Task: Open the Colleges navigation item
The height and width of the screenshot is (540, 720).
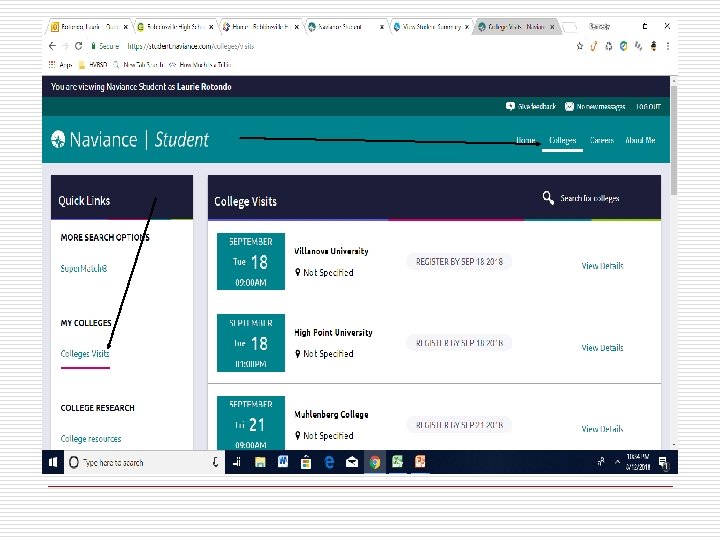Action: (x=562, y=140)
